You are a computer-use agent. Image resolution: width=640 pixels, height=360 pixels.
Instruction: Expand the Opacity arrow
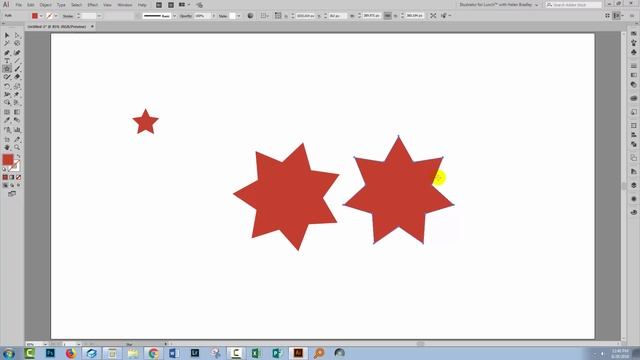213,16
